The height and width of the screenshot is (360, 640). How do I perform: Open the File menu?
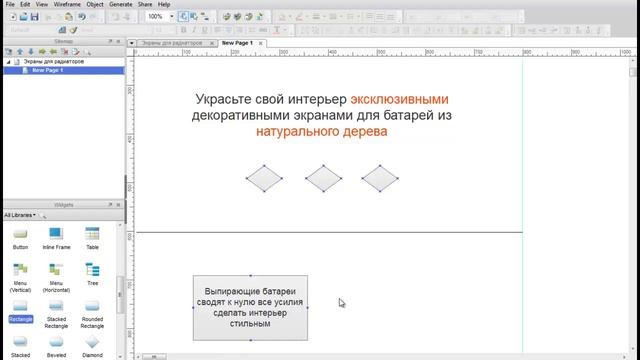click(10, 4)
